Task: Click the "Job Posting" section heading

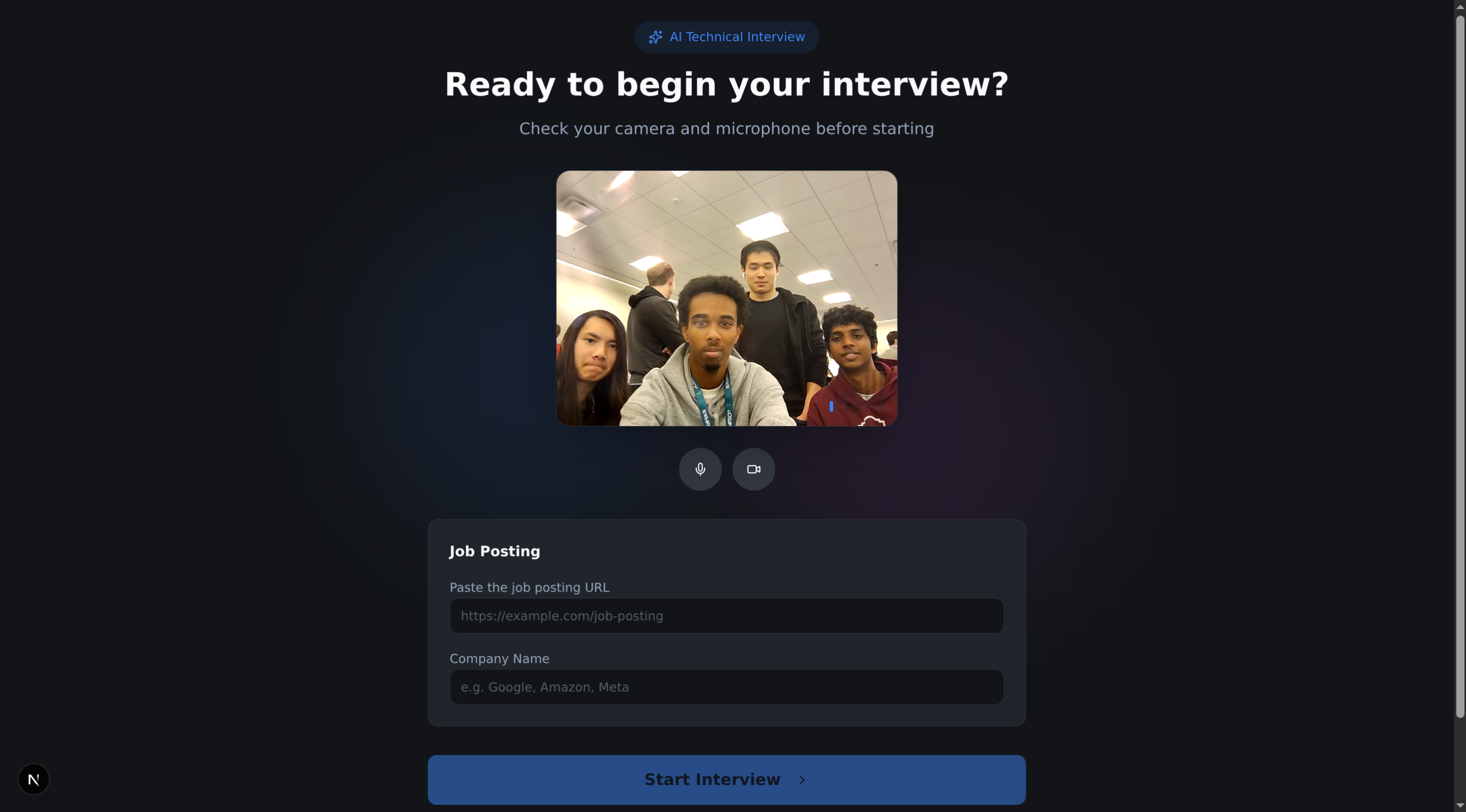Action: [x=494, y=551]
